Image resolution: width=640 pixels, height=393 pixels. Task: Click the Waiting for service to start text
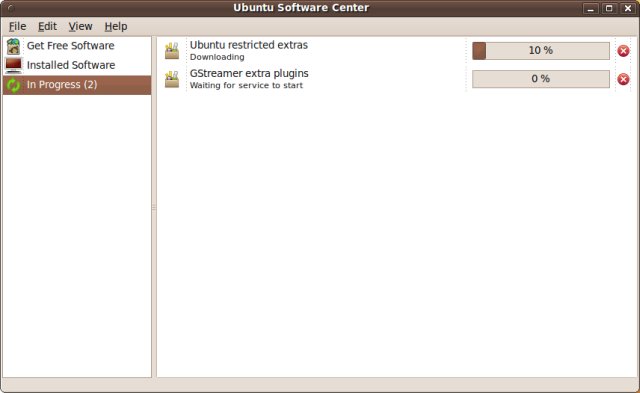[246, 85]
